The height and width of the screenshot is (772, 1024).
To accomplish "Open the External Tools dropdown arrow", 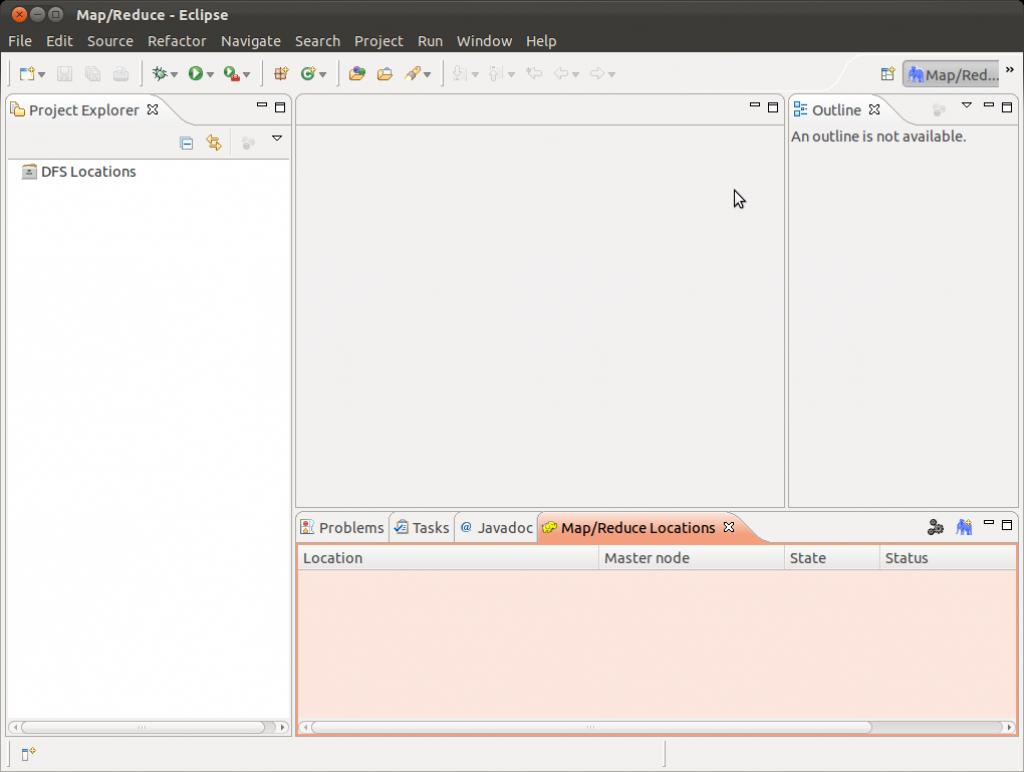I will 246,75.
